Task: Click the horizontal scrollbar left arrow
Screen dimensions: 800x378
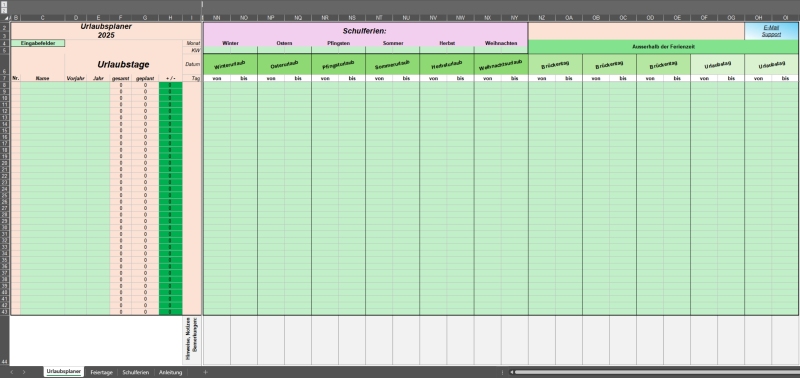Action: coord(512,372)
